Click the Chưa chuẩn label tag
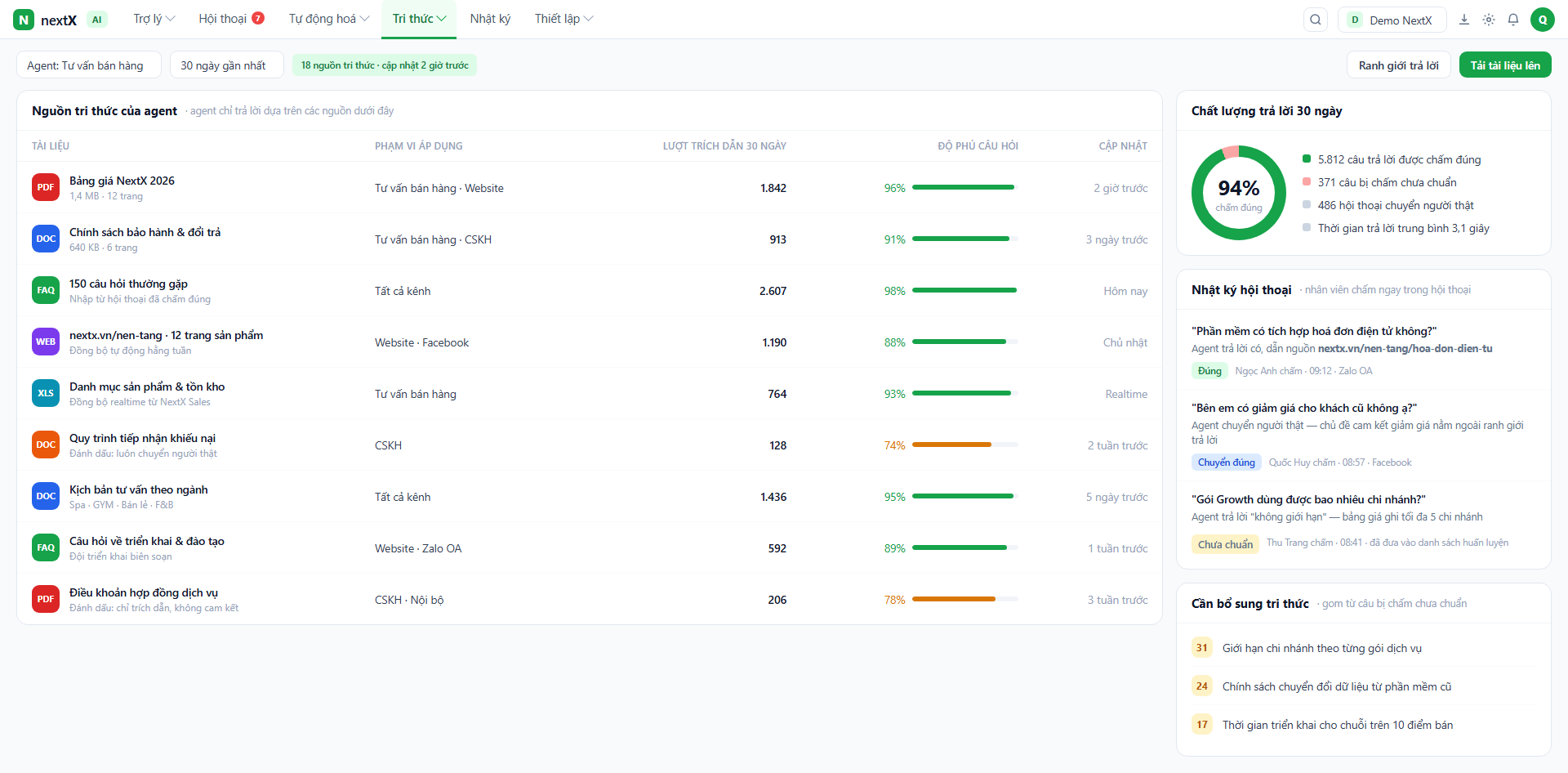The height and width of the screenshot is (773, 1568). pyautogui.click(x=1225, y=544)
